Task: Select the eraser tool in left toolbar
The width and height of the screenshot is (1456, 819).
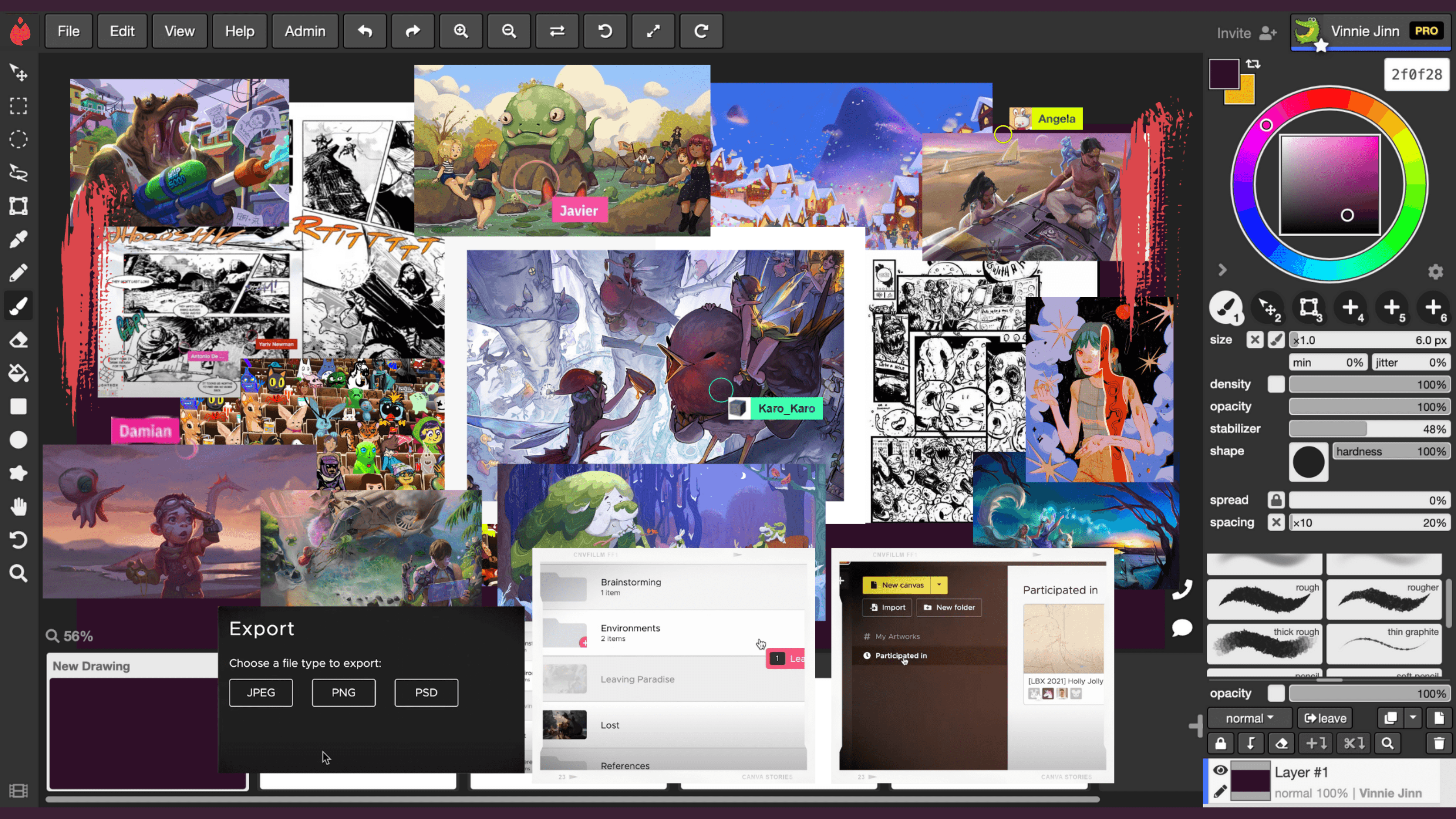Action: tap(18, 340)
